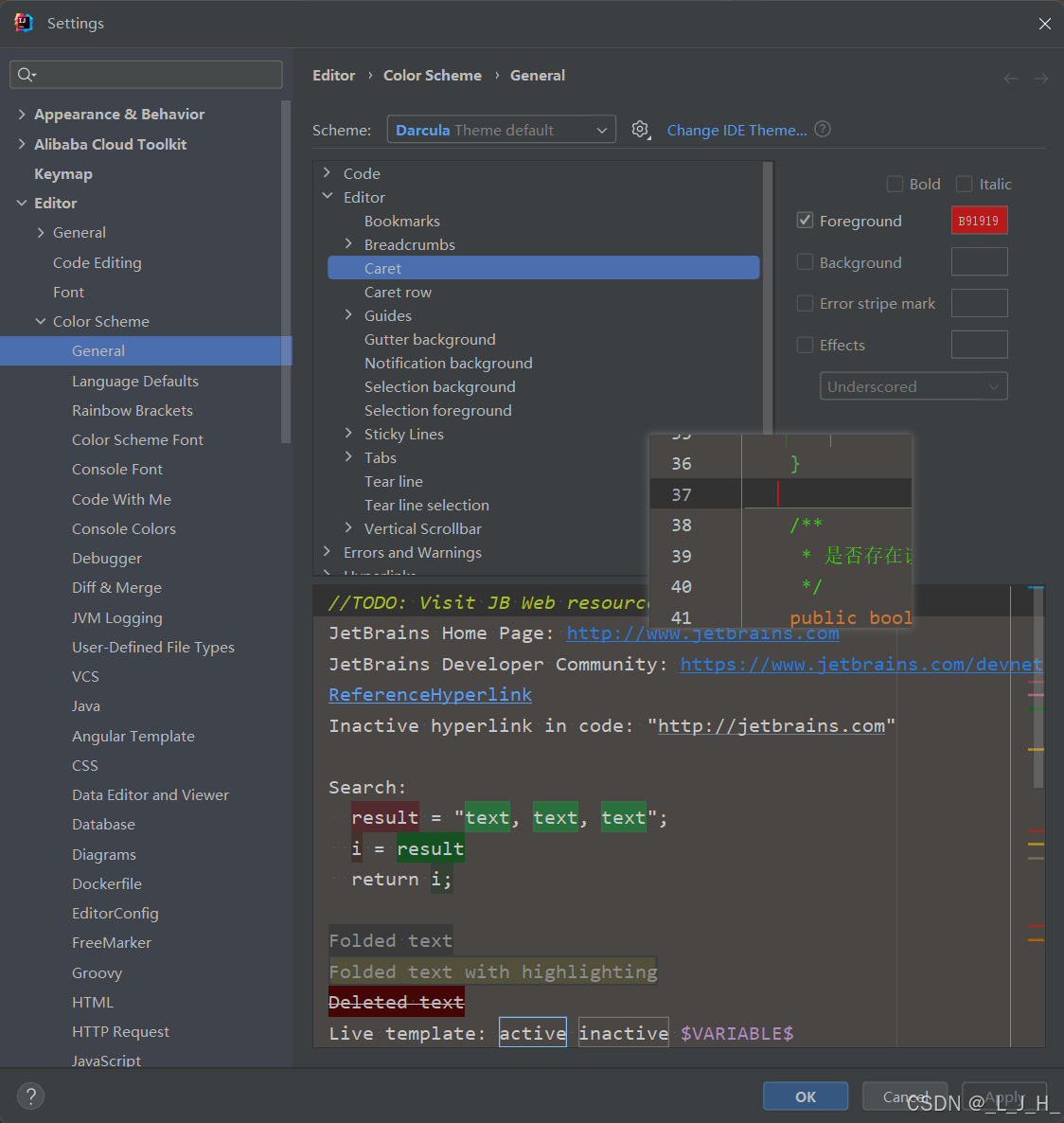Select Bookmarks in scheme tree

[401, 221]
